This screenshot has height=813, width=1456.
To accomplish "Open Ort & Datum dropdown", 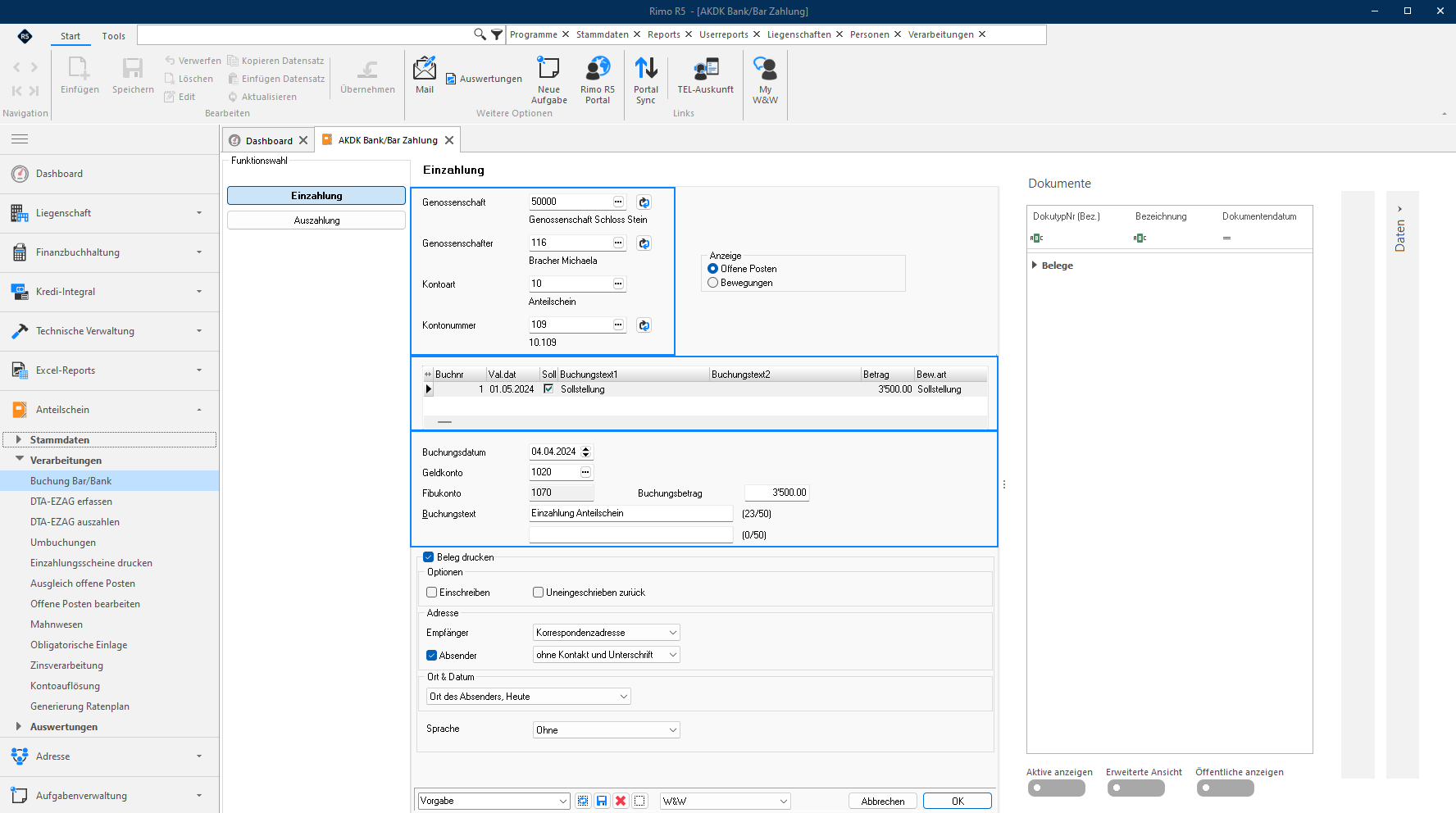I will click(x=529, y=697).
